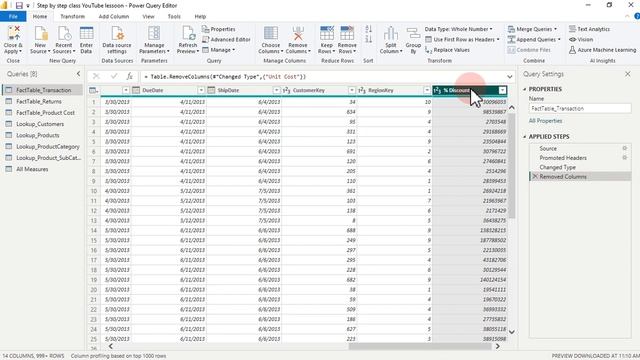Open Recent Sources icon
The image size is (640, 360).
point(64,33)
